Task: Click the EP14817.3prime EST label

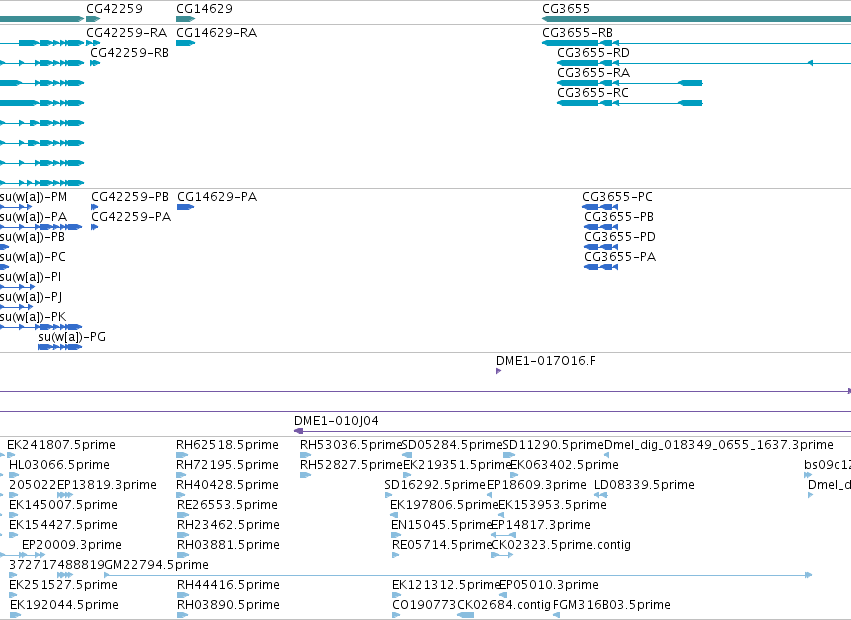Action: [x=541, y=525]
